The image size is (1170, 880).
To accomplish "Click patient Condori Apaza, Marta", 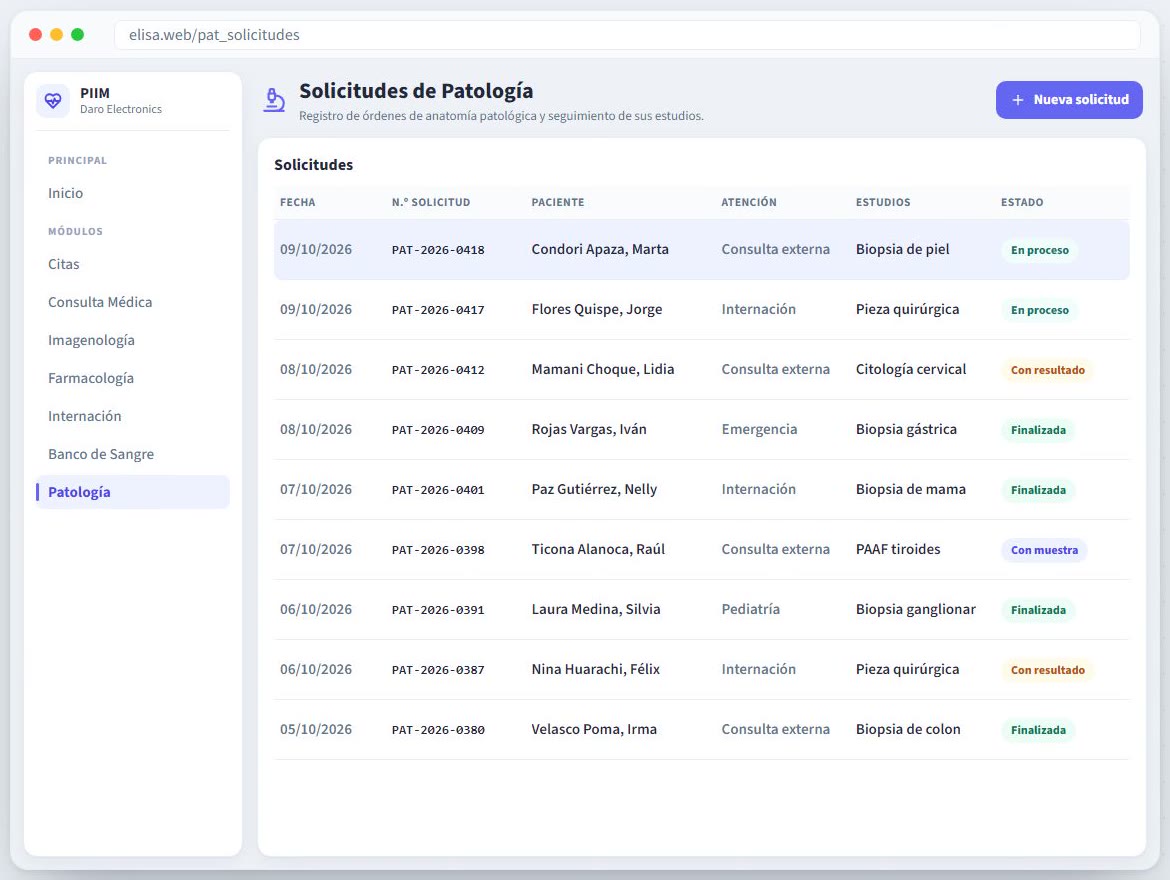I will tap(600, 249).
